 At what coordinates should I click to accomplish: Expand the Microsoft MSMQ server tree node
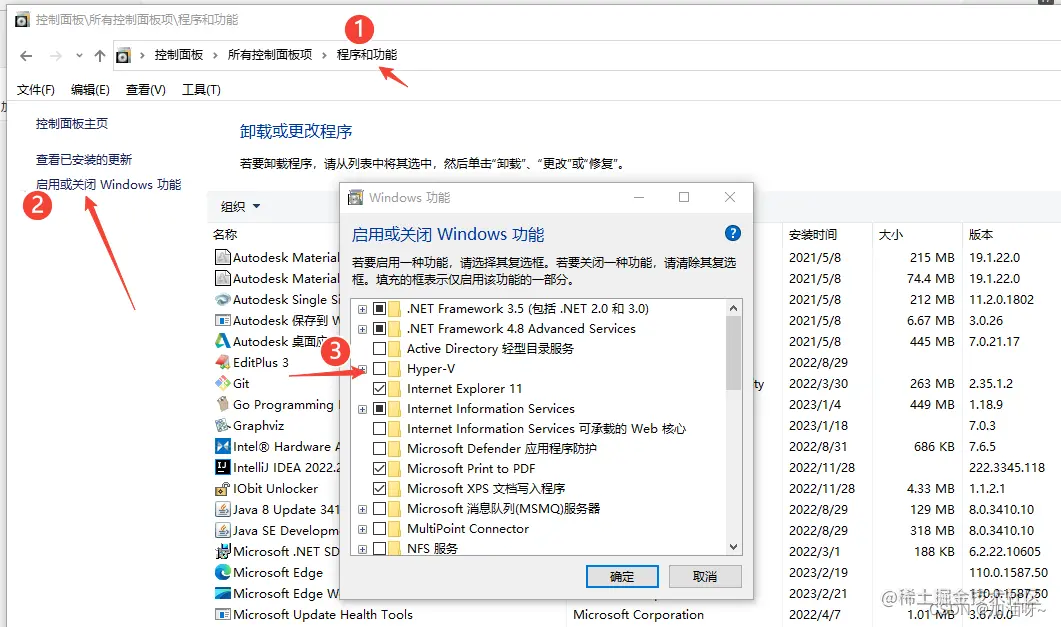(363, 509)
